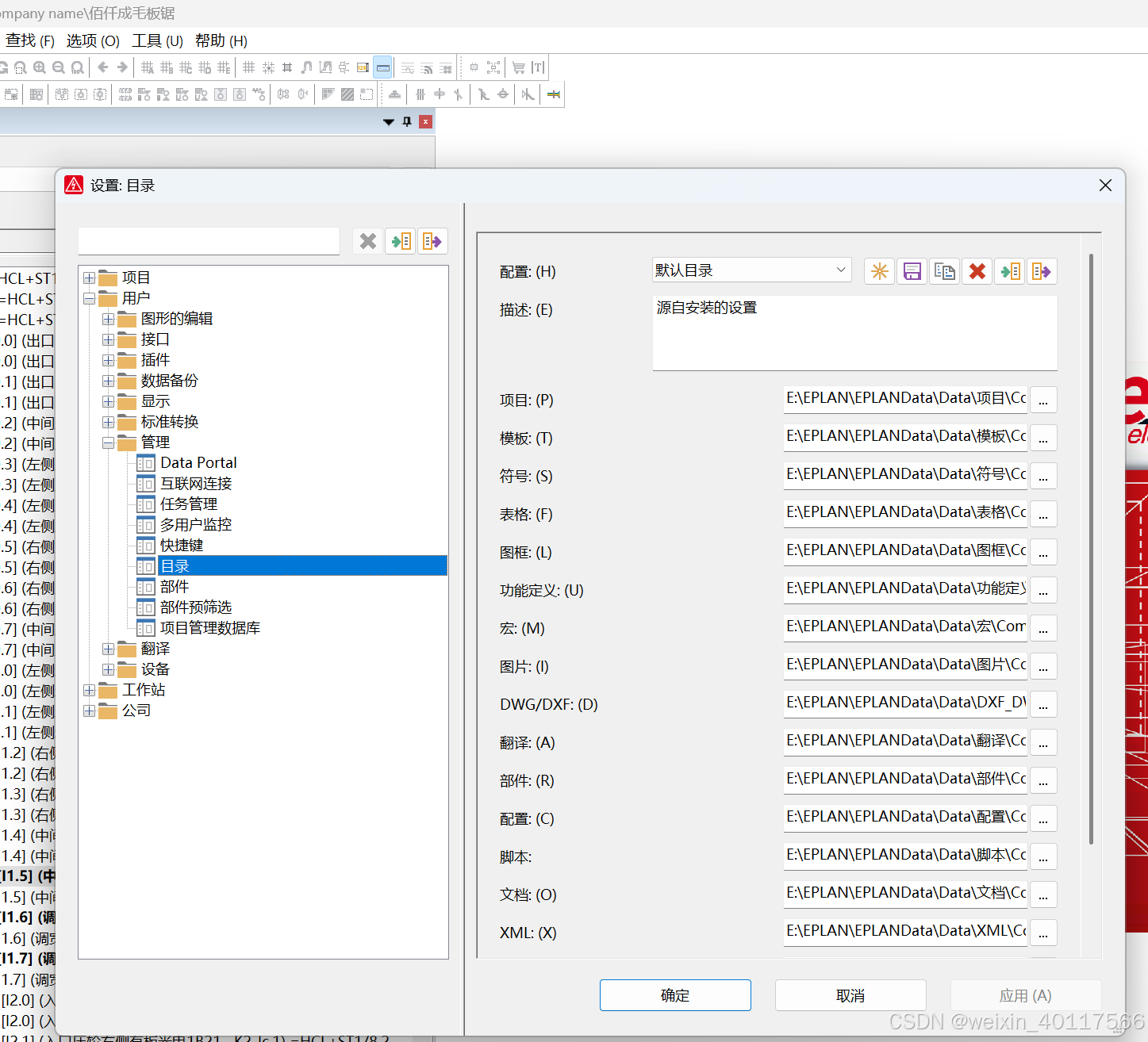Select the 快捷键 settings item

pos(182,546)
